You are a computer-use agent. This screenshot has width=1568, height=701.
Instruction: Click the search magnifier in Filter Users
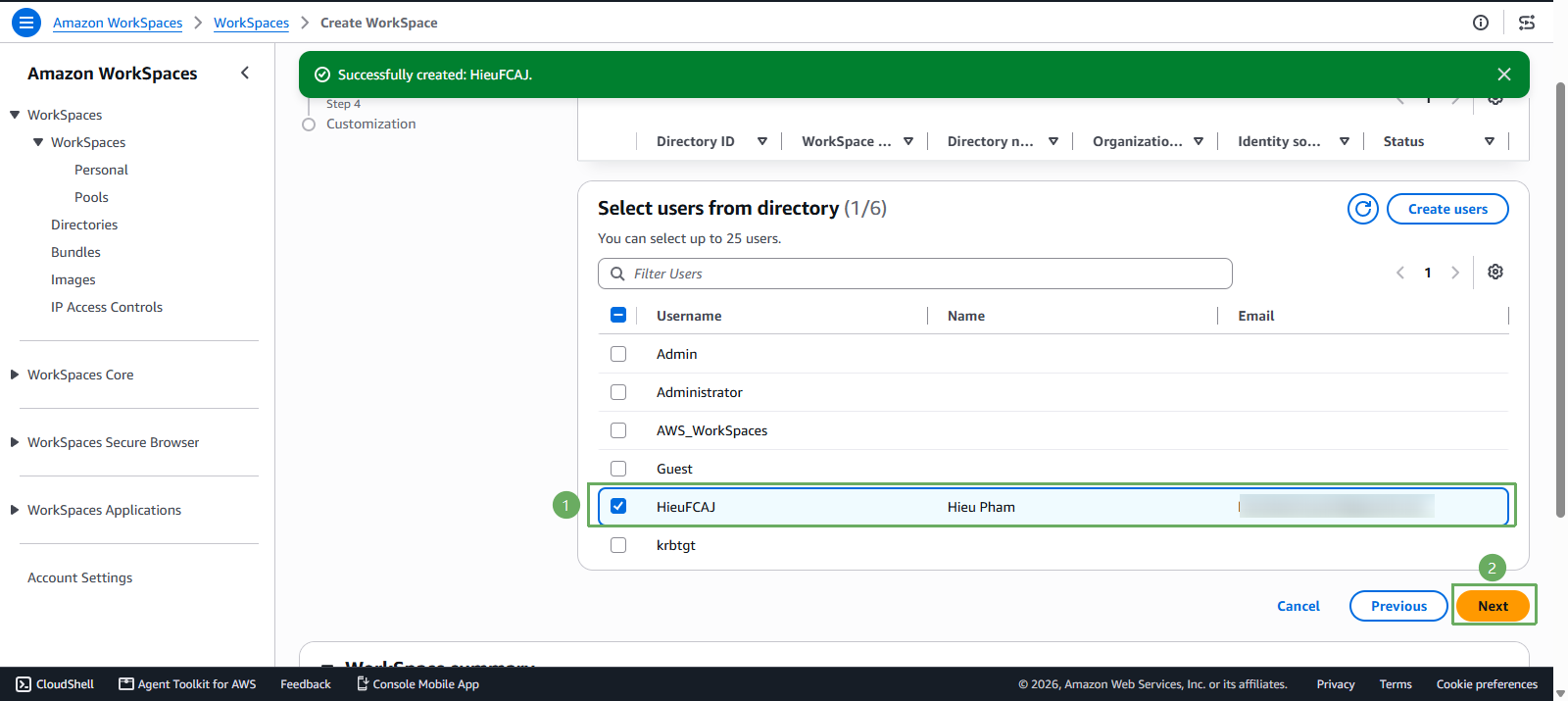(x=617, y=274)
